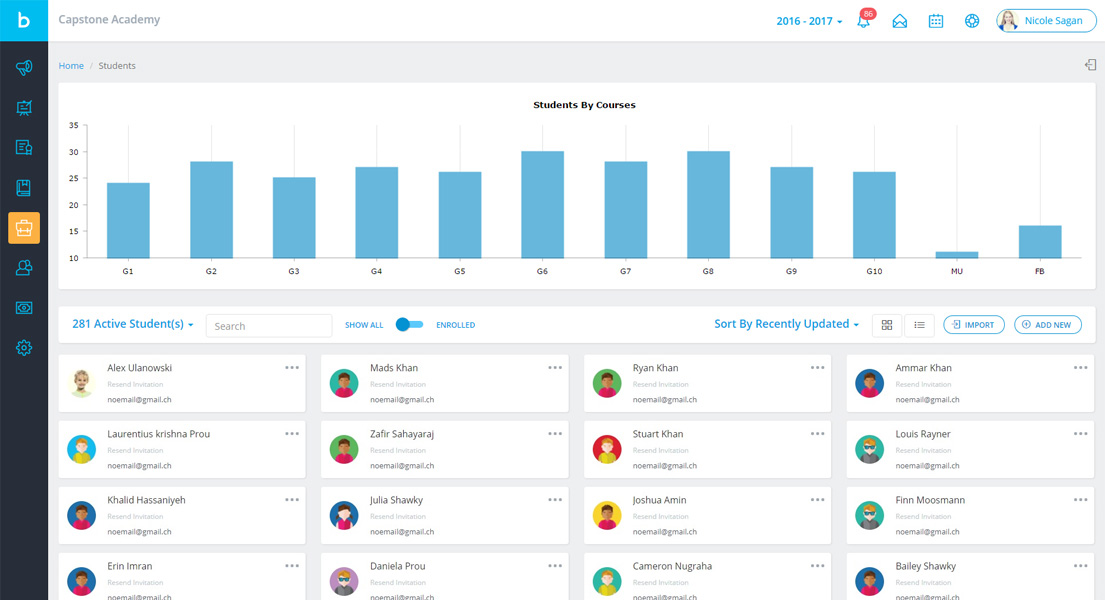Image resolution: width=1105 pixels, height=600 pixels.
Task: Click the Home breadcrumb link
Action: click(x=71, y=66)
